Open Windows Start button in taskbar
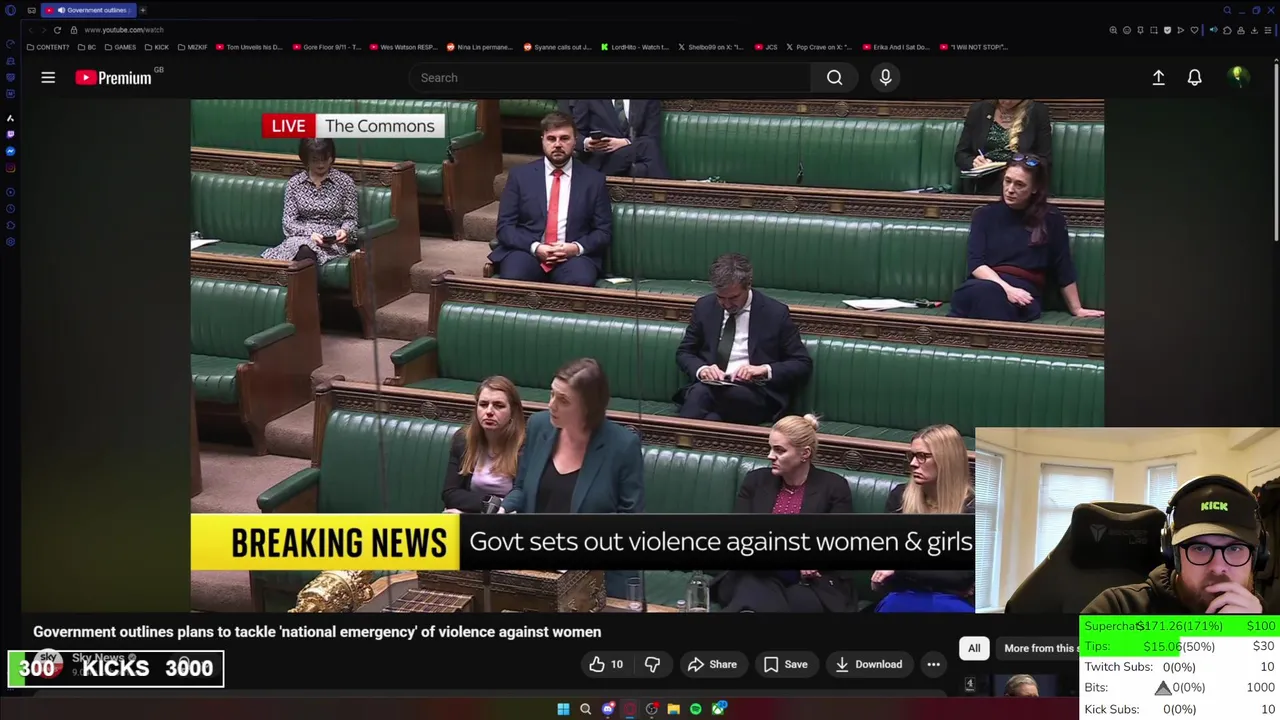Viewport: 1280px width, 720px height. (563, 709)
